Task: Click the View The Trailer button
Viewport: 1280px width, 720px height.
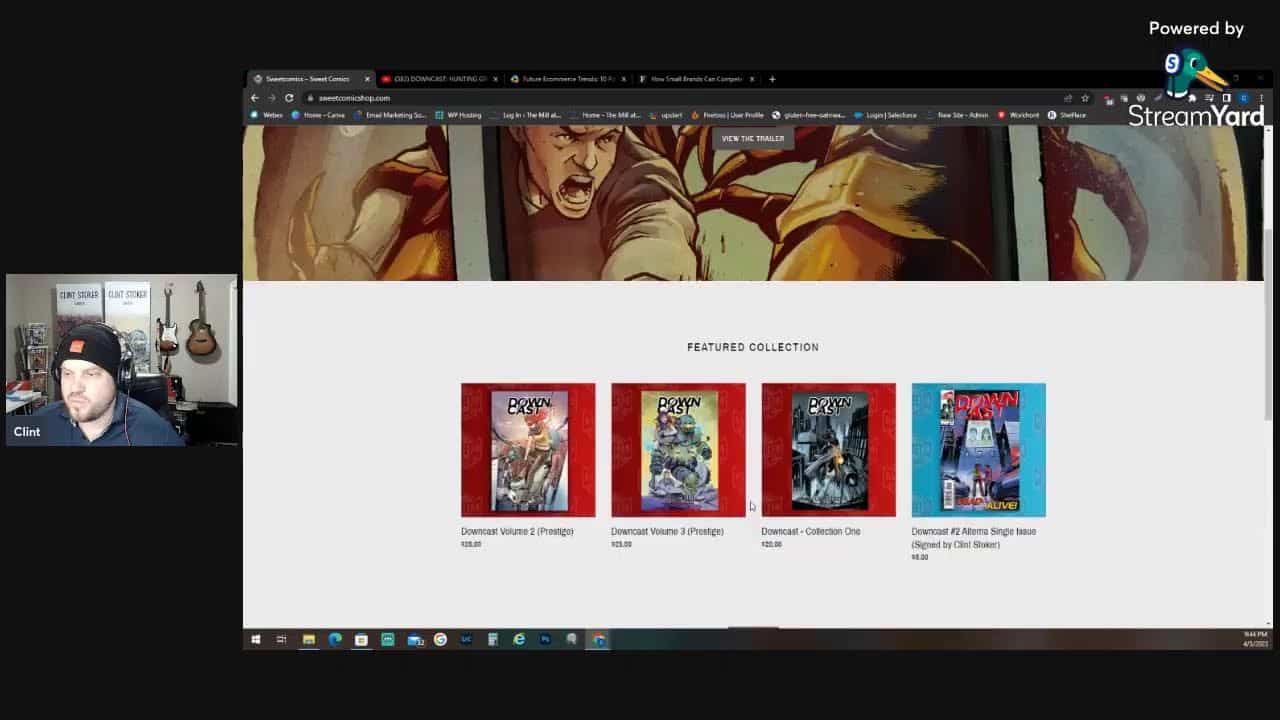Action: 752,139
